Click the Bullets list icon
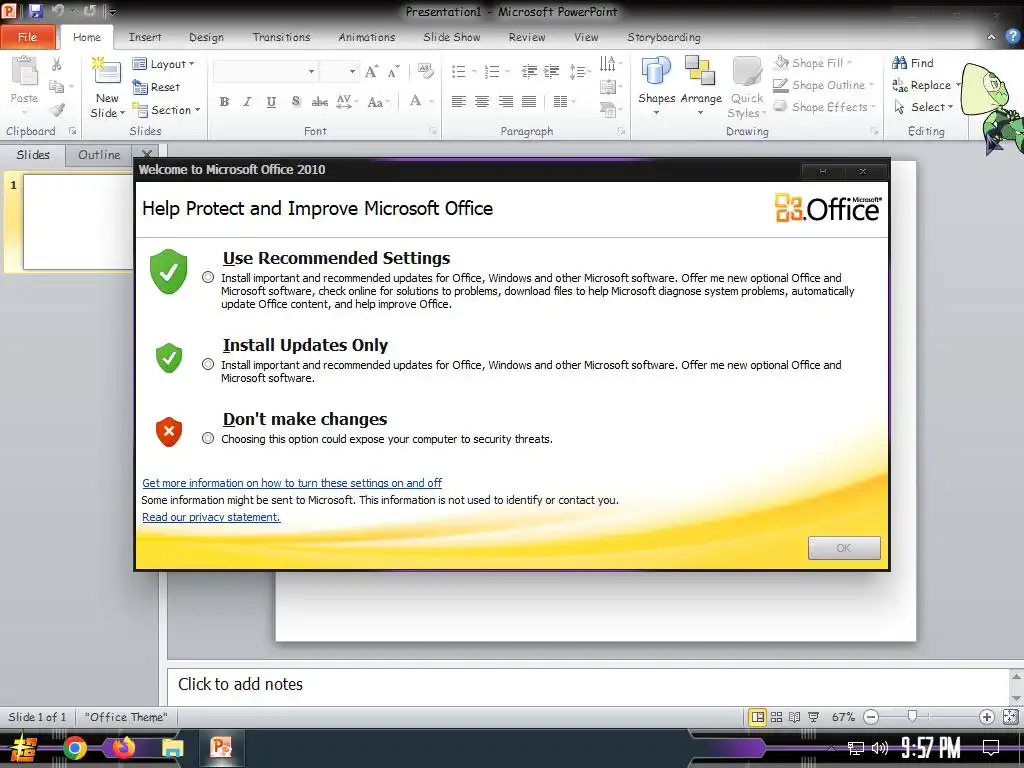This screenshot has width=1024, height=768. (x=459, y=71)
